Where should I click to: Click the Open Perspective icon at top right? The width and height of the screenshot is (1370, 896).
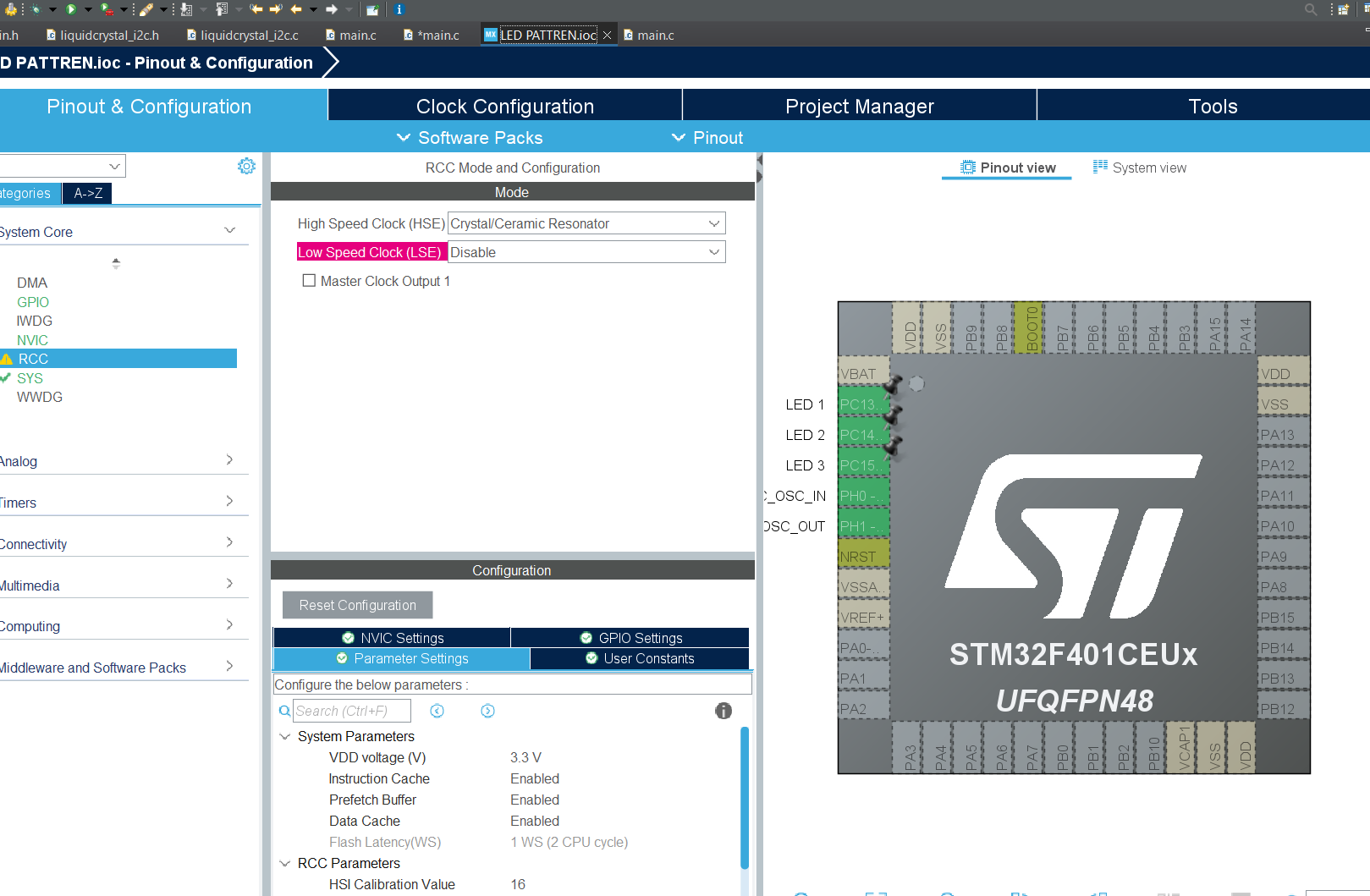point(1343,9)
